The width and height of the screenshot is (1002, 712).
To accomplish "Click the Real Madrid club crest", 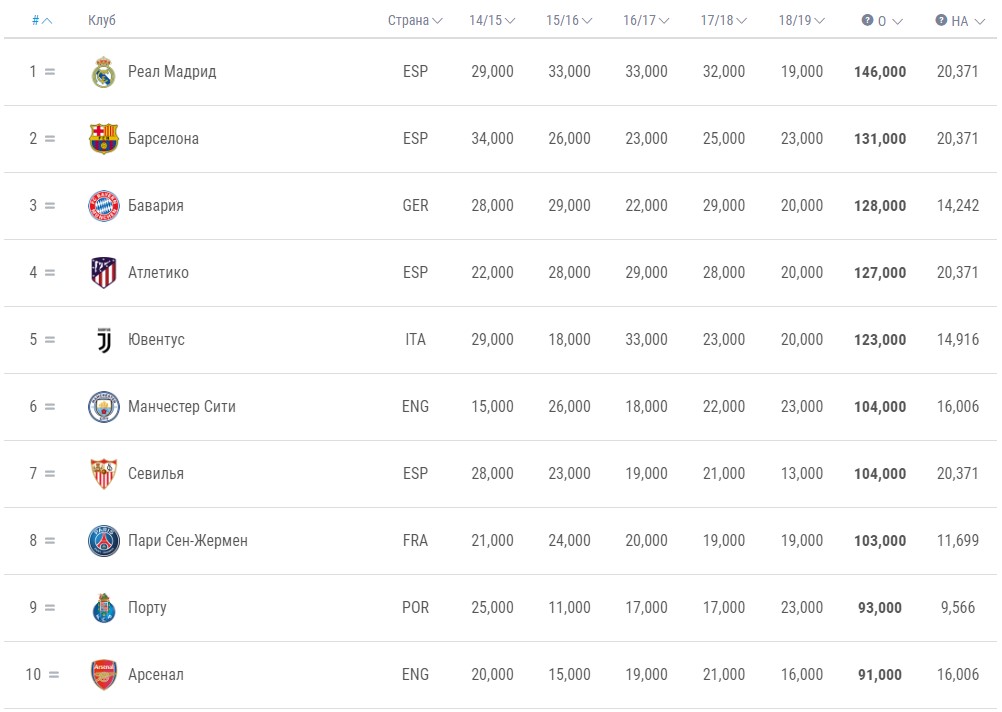I will (104, 72).
